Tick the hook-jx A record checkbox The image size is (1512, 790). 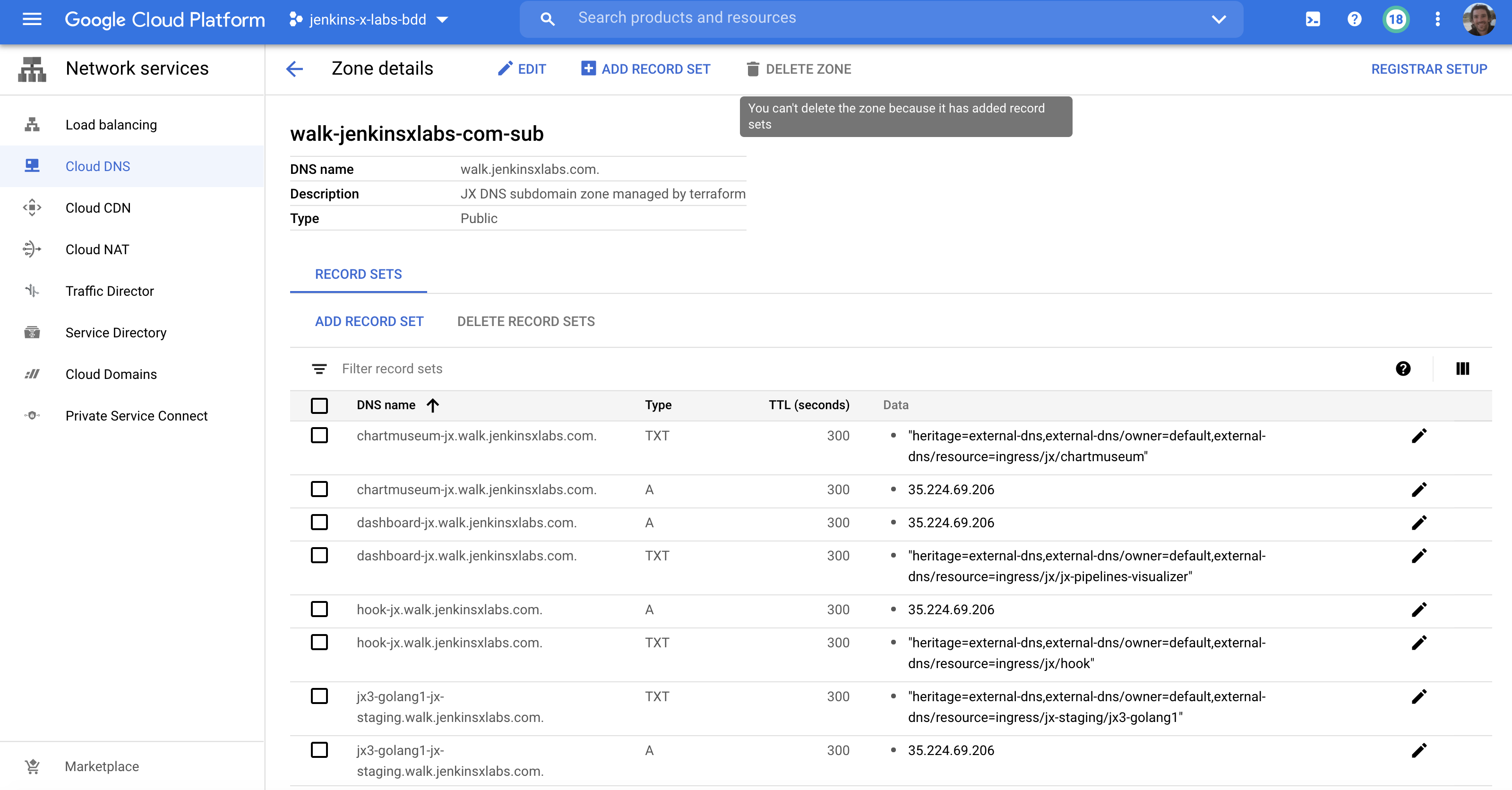tap(319, 609)
